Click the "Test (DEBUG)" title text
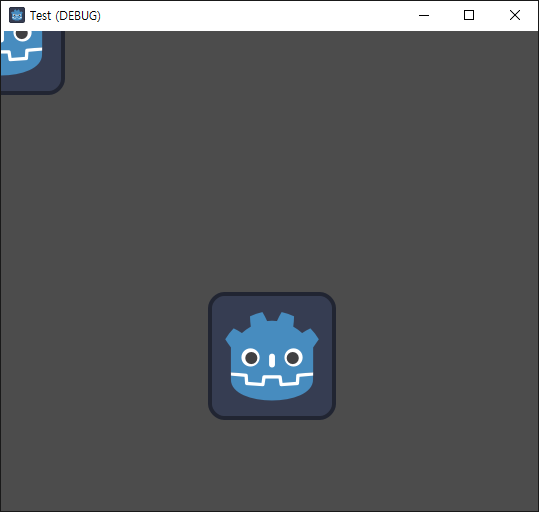 pyautogui.click(x=65, y=16)
